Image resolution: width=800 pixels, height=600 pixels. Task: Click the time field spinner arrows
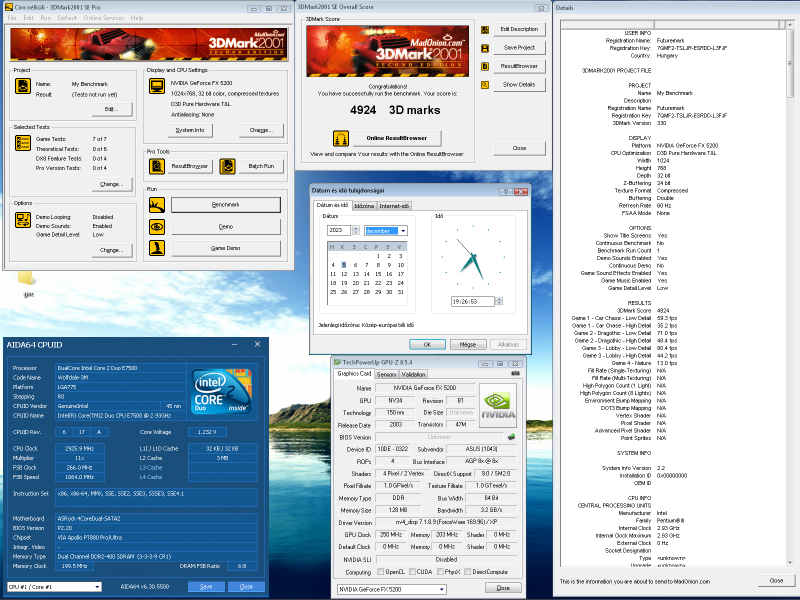(499, 302)
